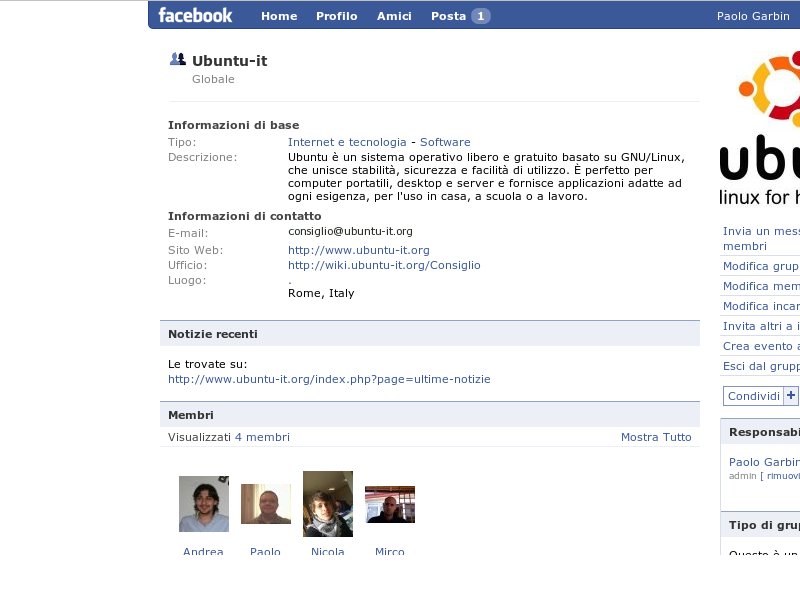Click Crea evento in the sidebar
The width and height of the screenshot is (800, 600).
pyautogui.click(x=761, y=346)
